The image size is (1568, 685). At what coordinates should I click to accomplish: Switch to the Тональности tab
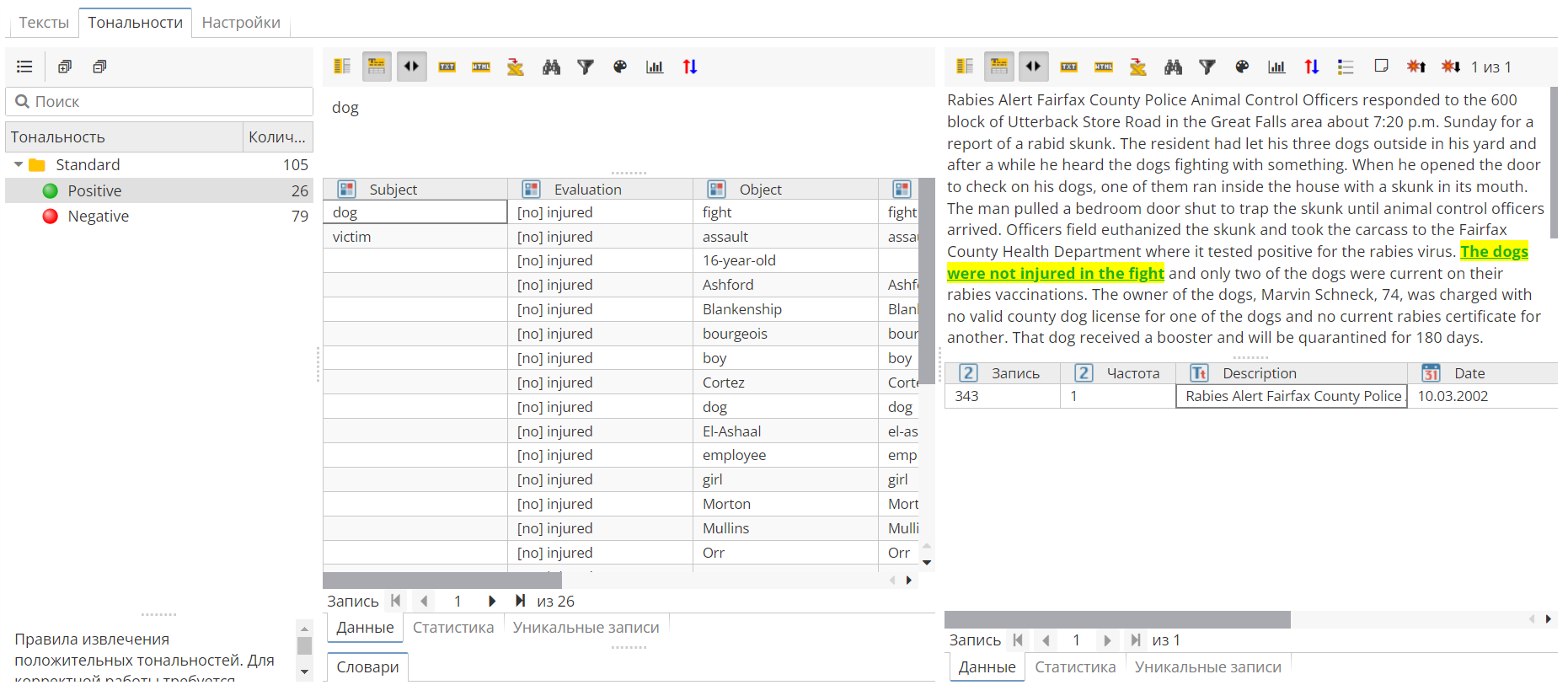[136, 23]
